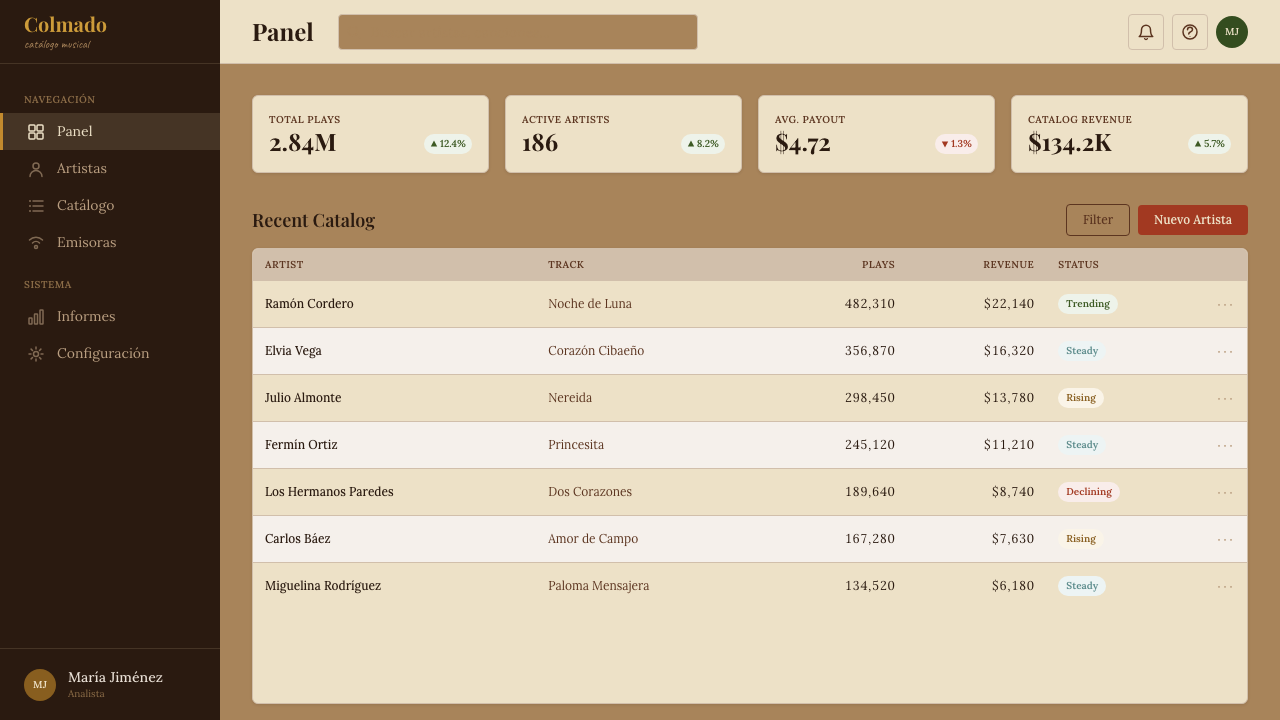
Task: Open row options for Miguelina Rodríguez
Action: coord(1225,586)
